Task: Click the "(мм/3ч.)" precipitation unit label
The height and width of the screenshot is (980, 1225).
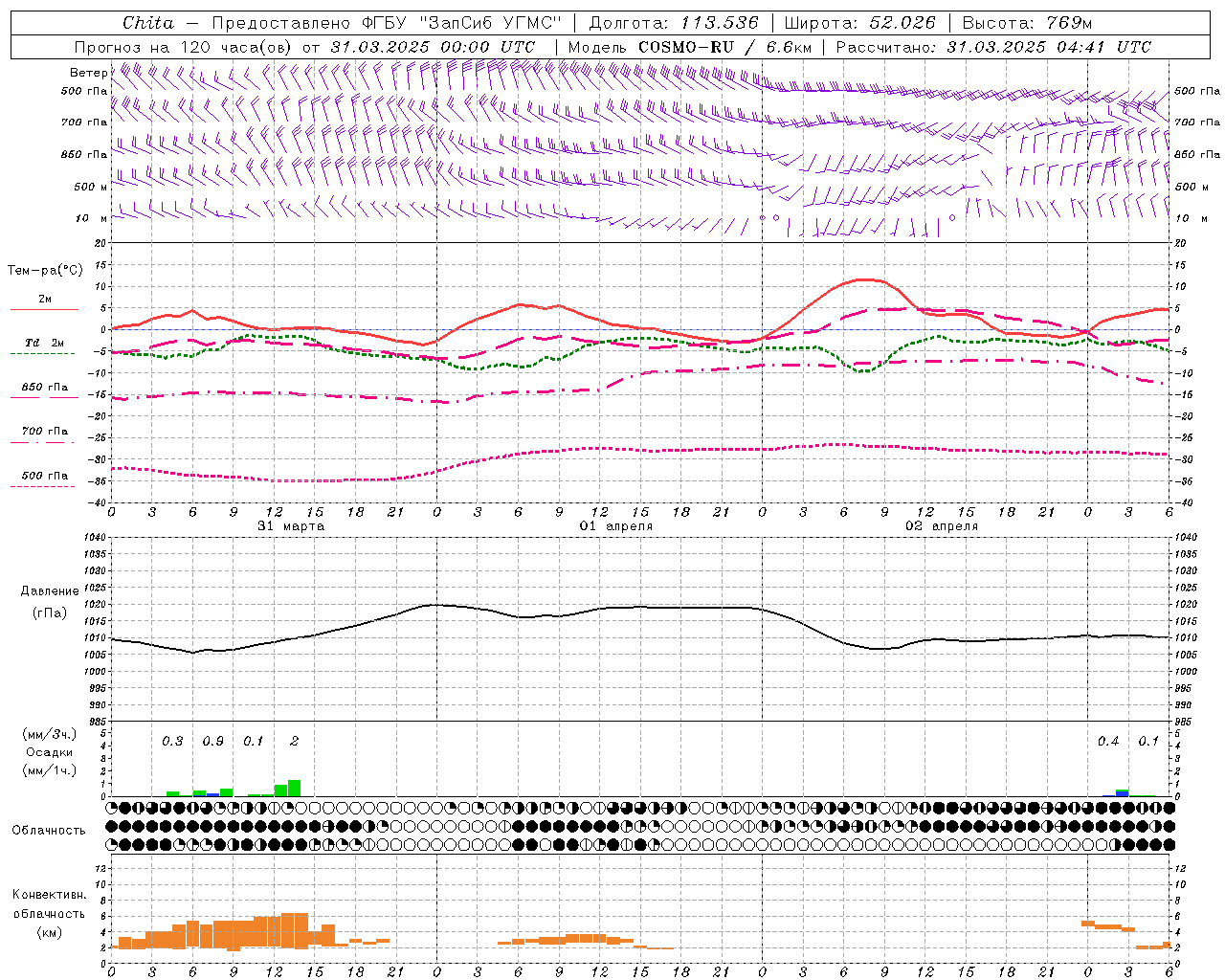Action: 49,734
